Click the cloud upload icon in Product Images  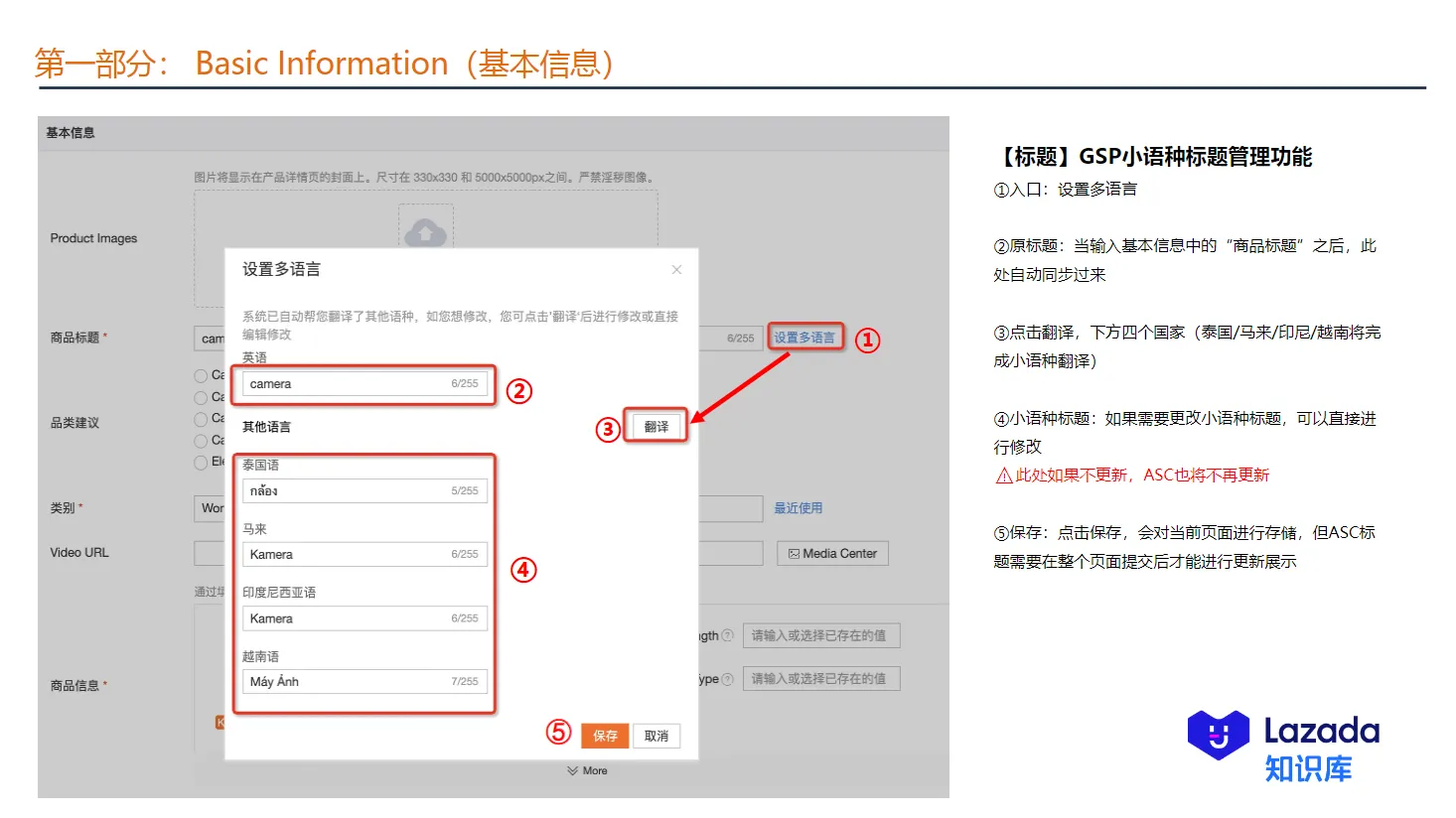pyautogui.click(x=425, y=231)
